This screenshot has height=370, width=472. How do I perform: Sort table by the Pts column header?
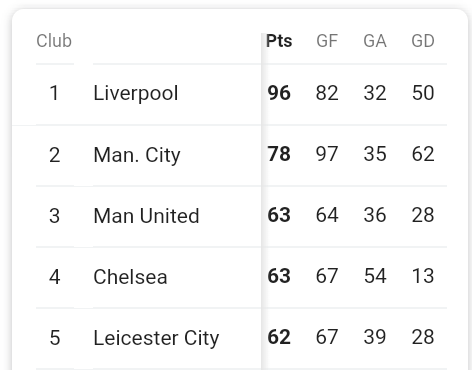coord(279,41)
